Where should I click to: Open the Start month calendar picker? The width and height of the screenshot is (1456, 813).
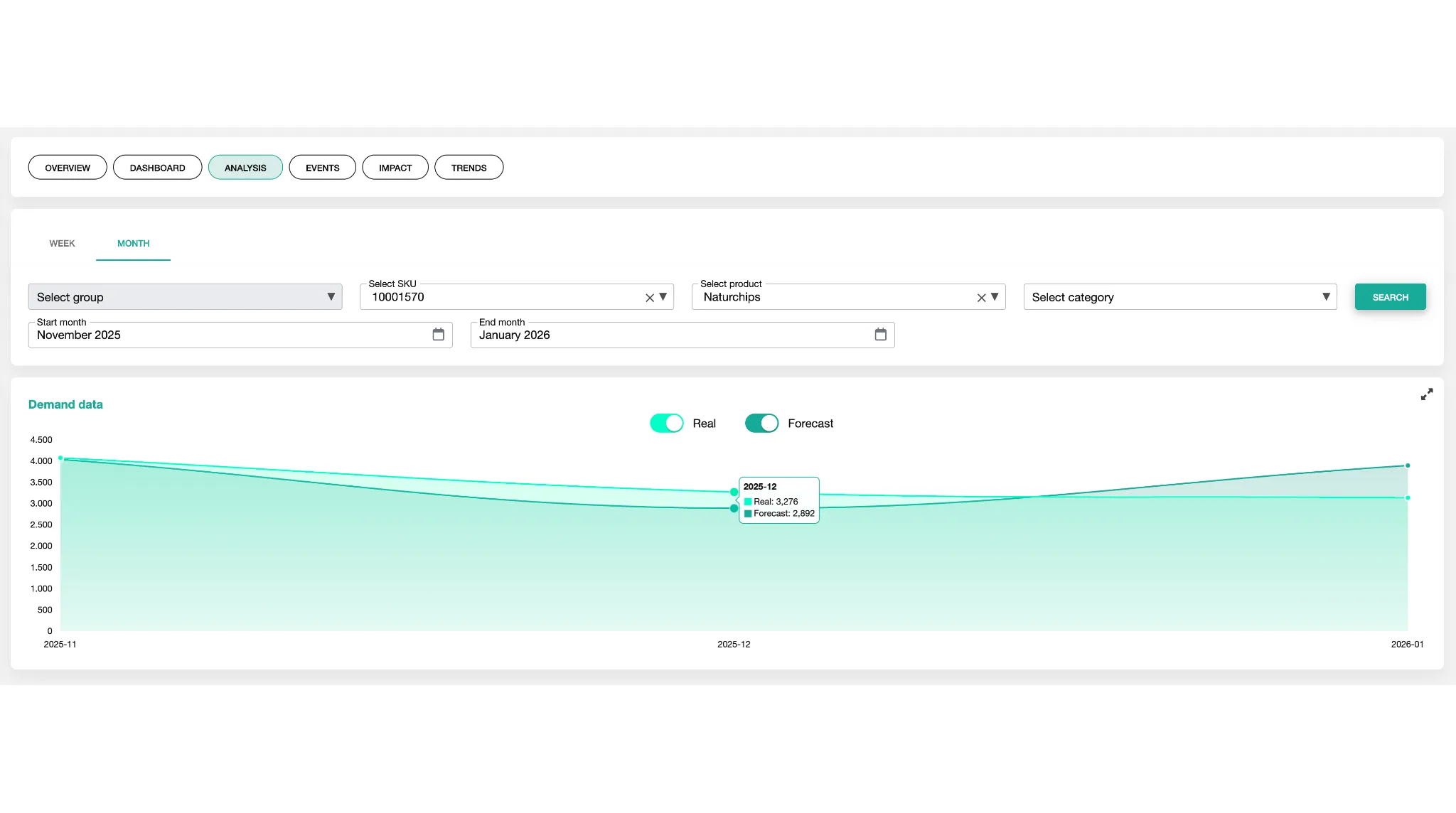[x=438, y=335]
